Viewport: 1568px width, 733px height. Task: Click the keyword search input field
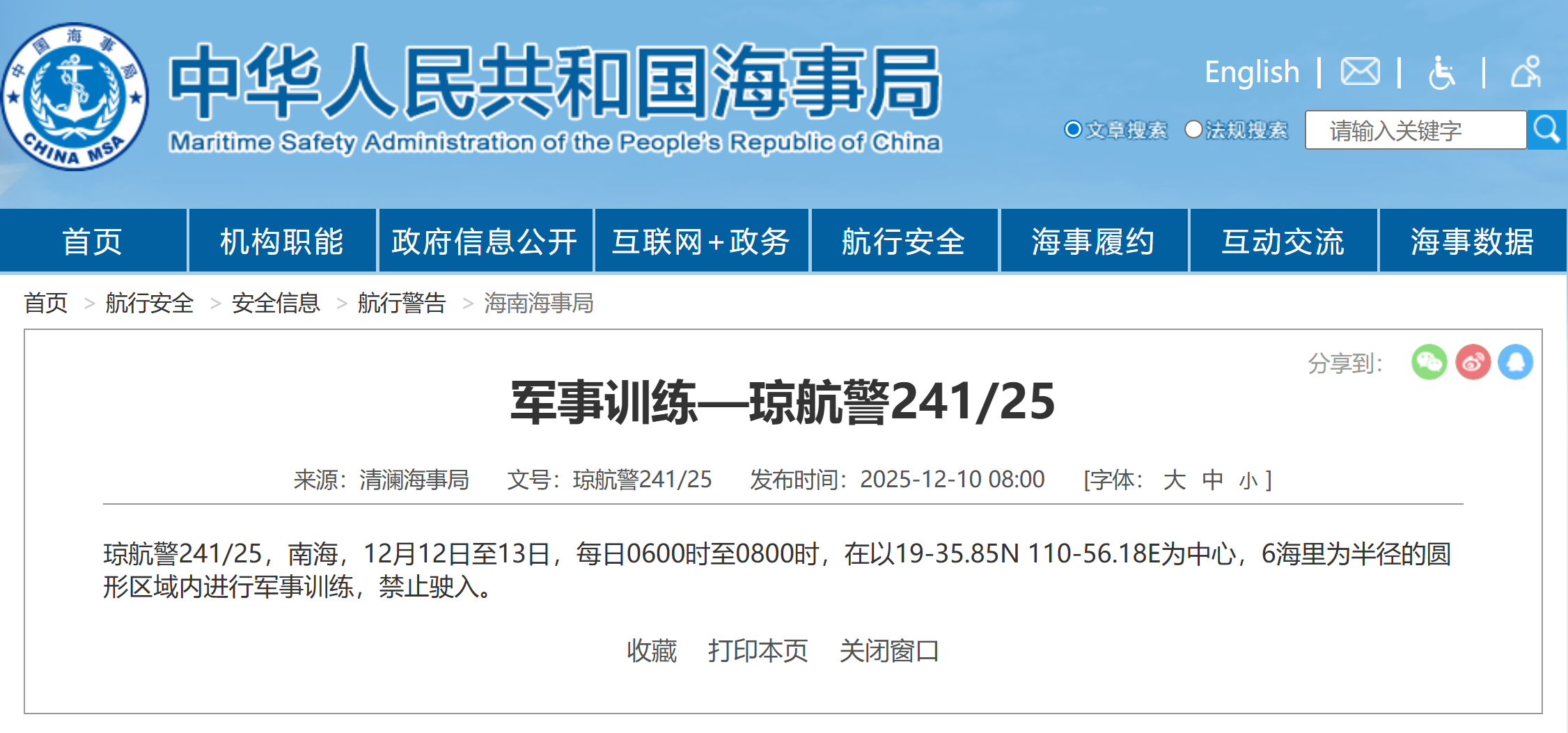pyautogui.click(x=1413, y=130)
